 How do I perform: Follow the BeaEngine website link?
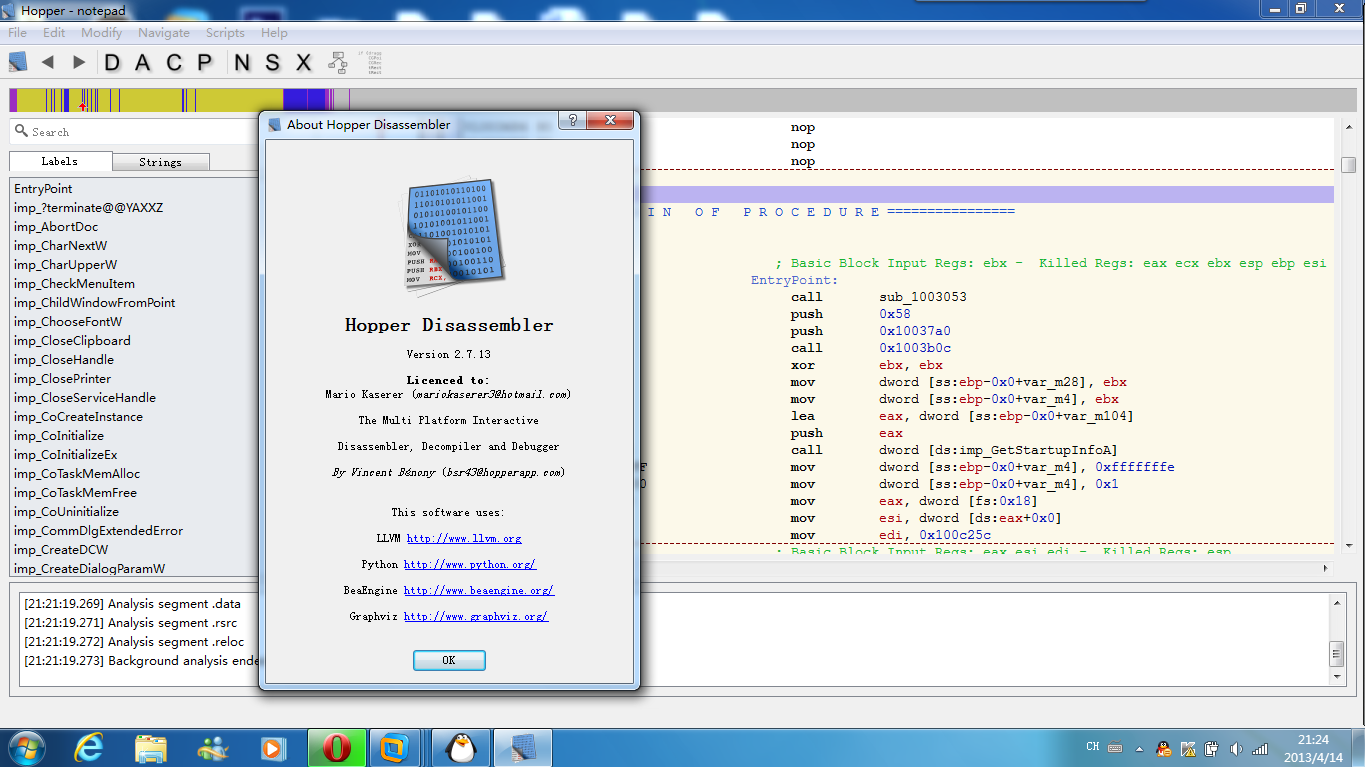pyautogui.click(x=479, y=591)
